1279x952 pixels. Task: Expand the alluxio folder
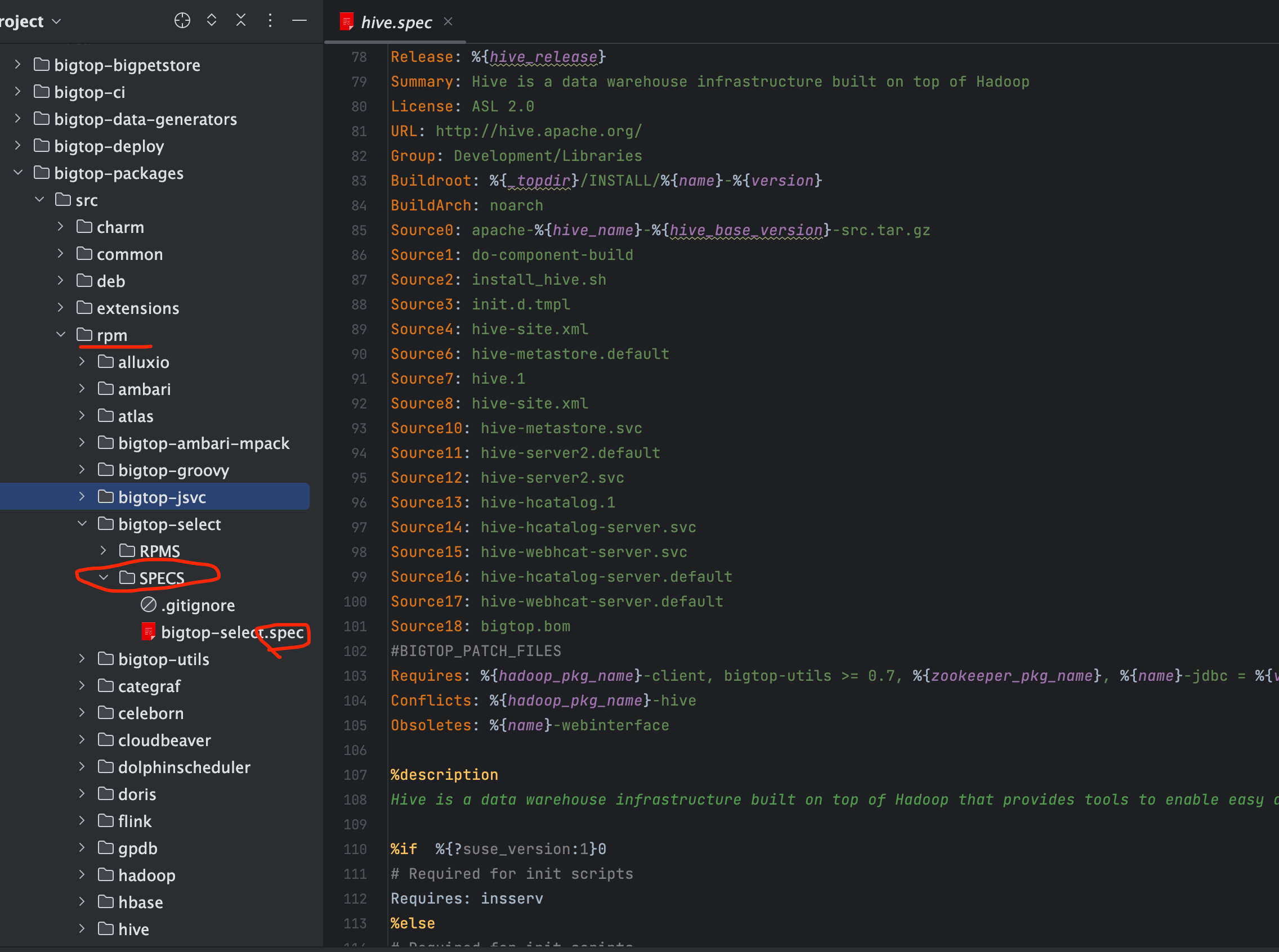click(x=82, y=362)
